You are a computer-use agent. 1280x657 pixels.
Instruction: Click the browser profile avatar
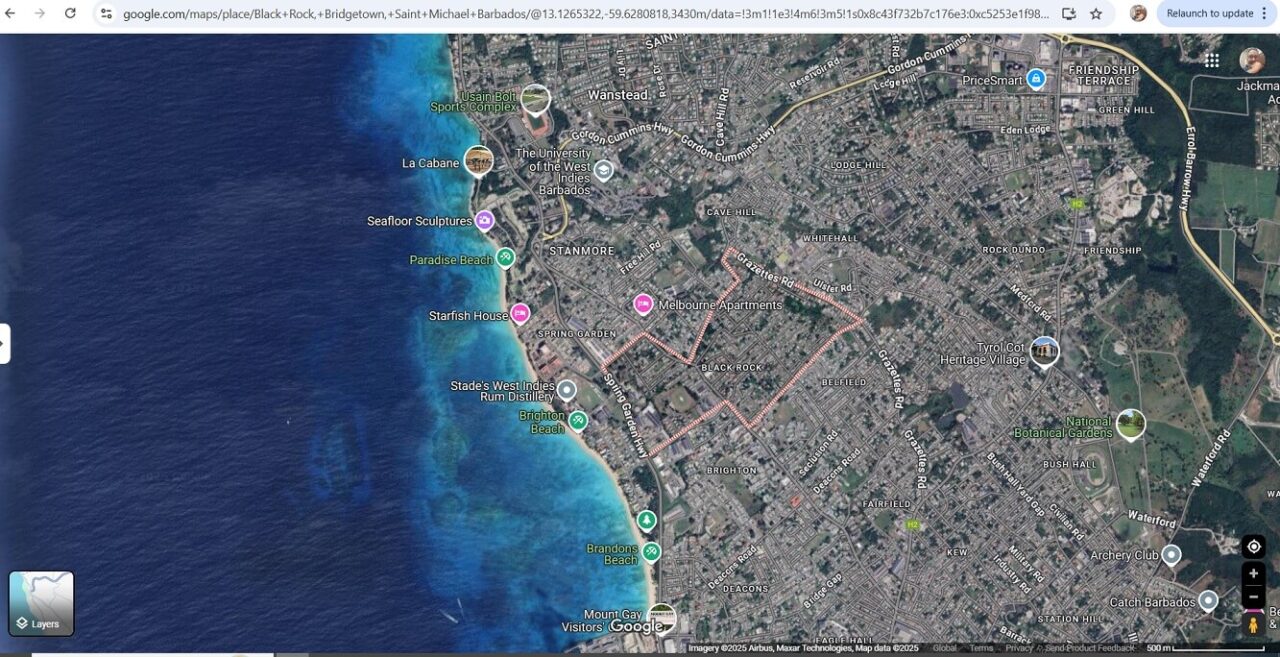tap(1139, 13)
